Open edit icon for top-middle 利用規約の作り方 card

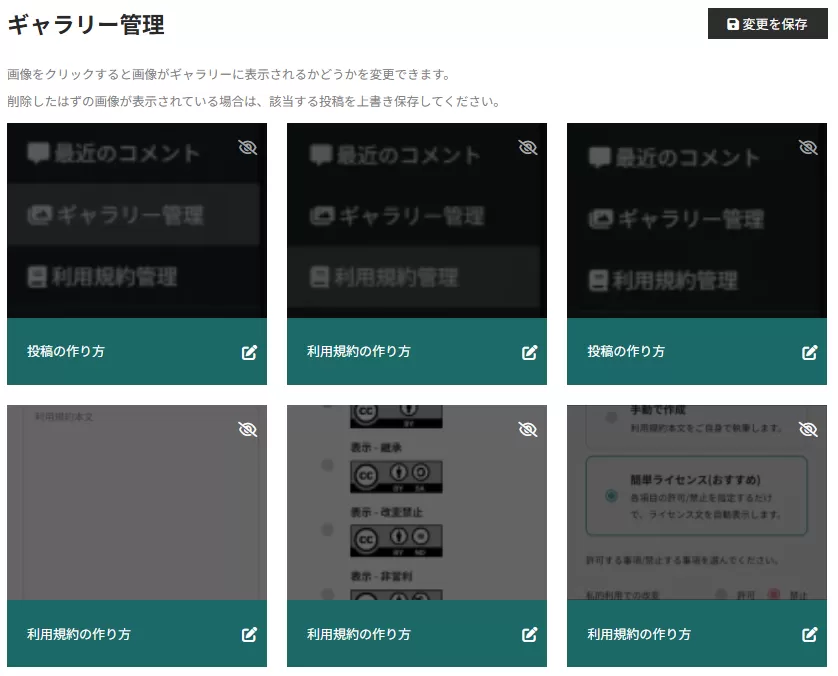click(x=529, y=352)
